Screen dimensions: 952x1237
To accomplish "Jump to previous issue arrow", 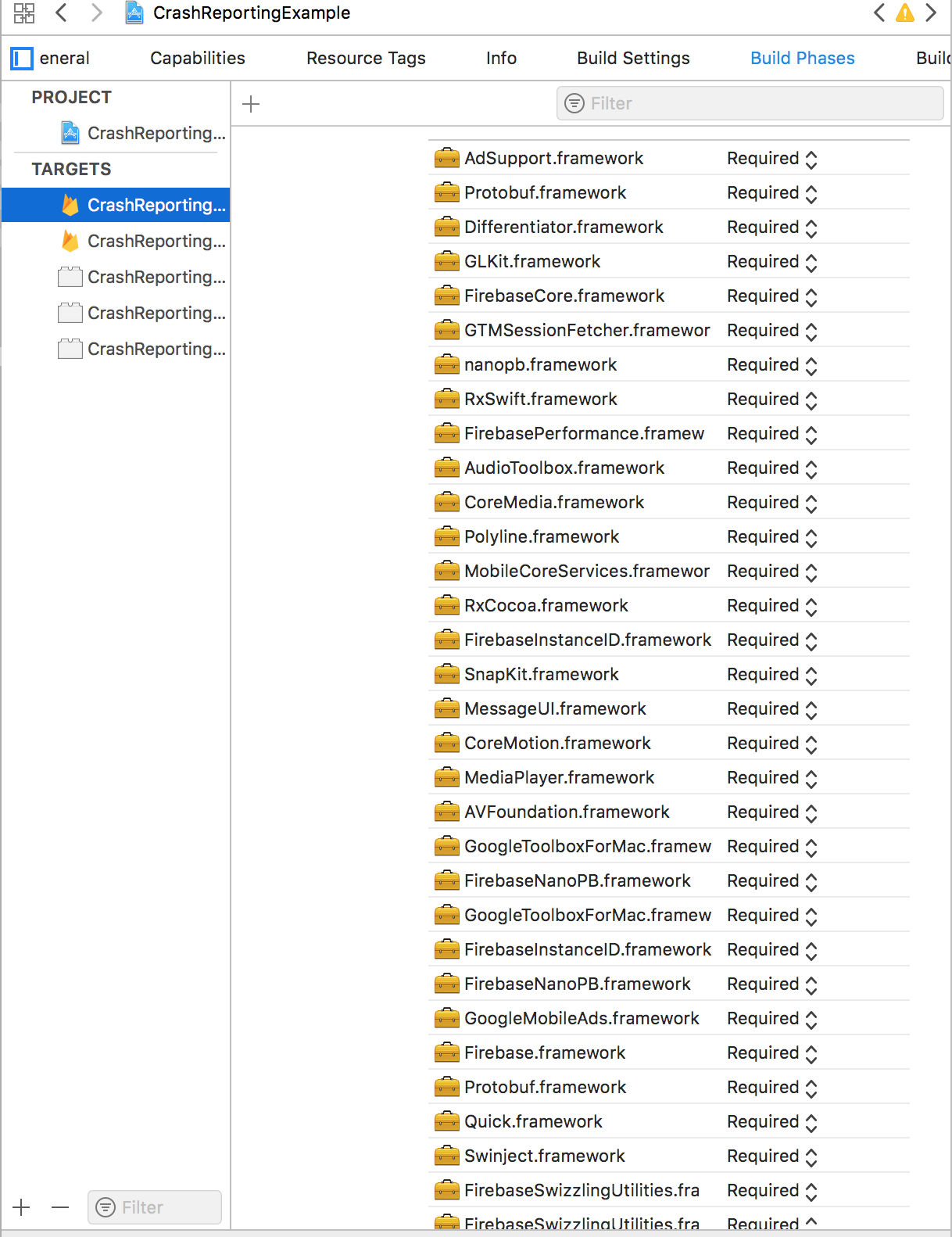I will [x=879, y=13].
